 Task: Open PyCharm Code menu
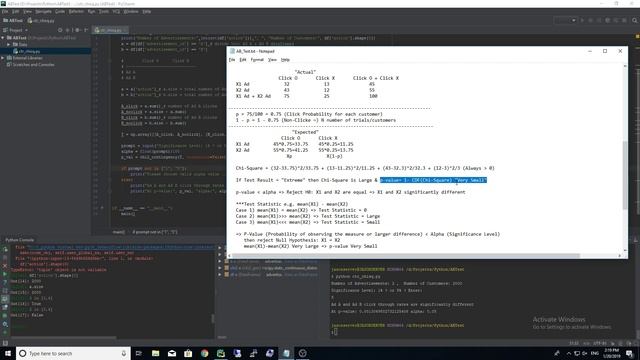click(60, 11)
